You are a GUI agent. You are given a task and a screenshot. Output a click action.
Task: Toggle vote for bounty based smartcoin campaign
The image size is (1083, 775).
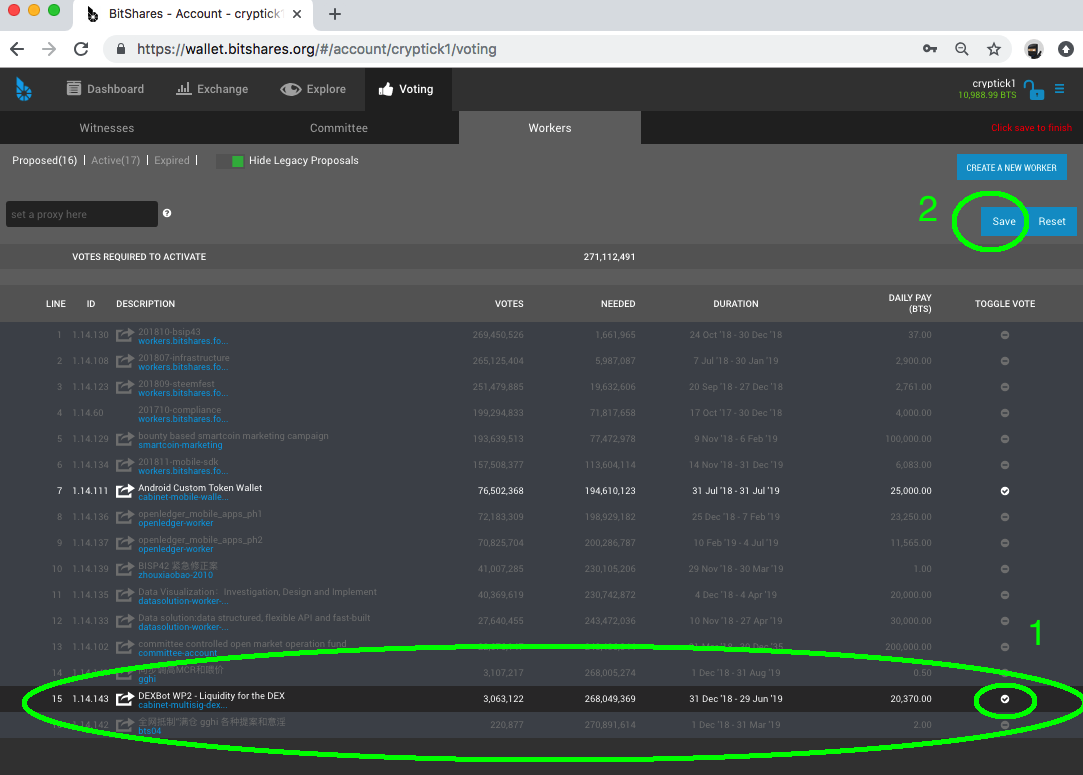pos(1005,439)
